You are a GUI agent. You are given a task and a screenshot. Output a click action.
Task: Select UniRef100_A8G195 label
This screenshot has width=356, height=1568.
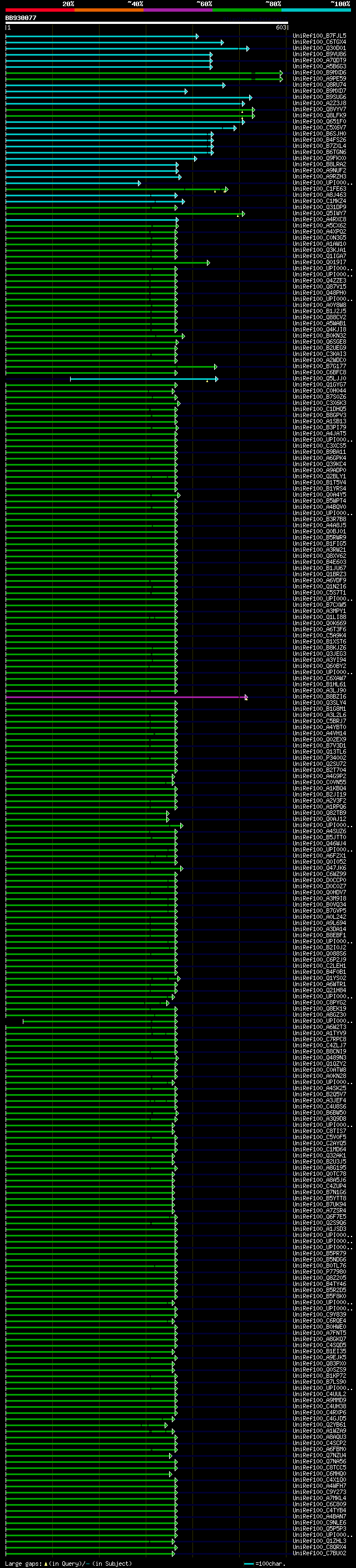point(319,1168)
